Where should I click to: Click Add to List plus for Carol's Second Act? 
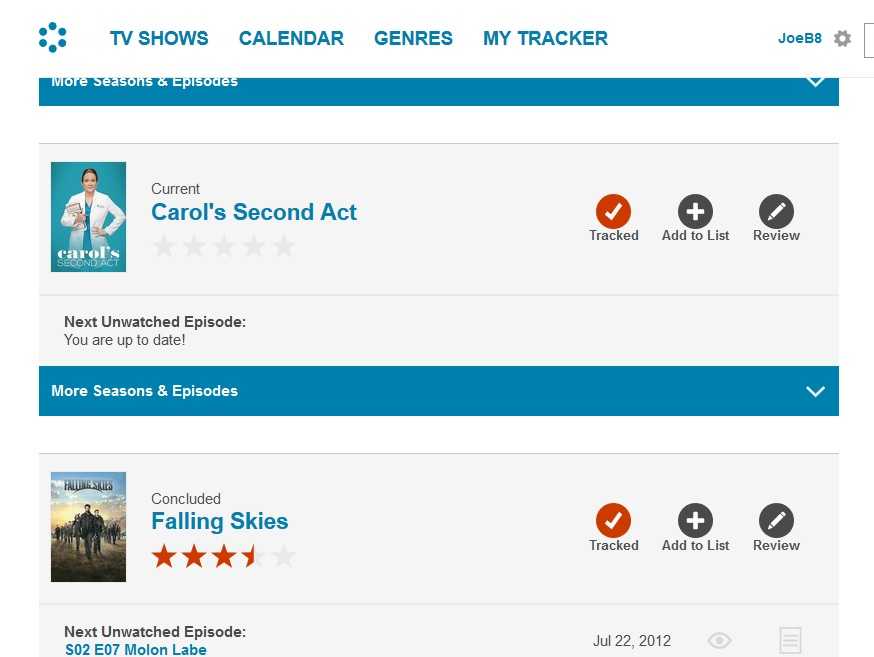click(x=695, y=212)
